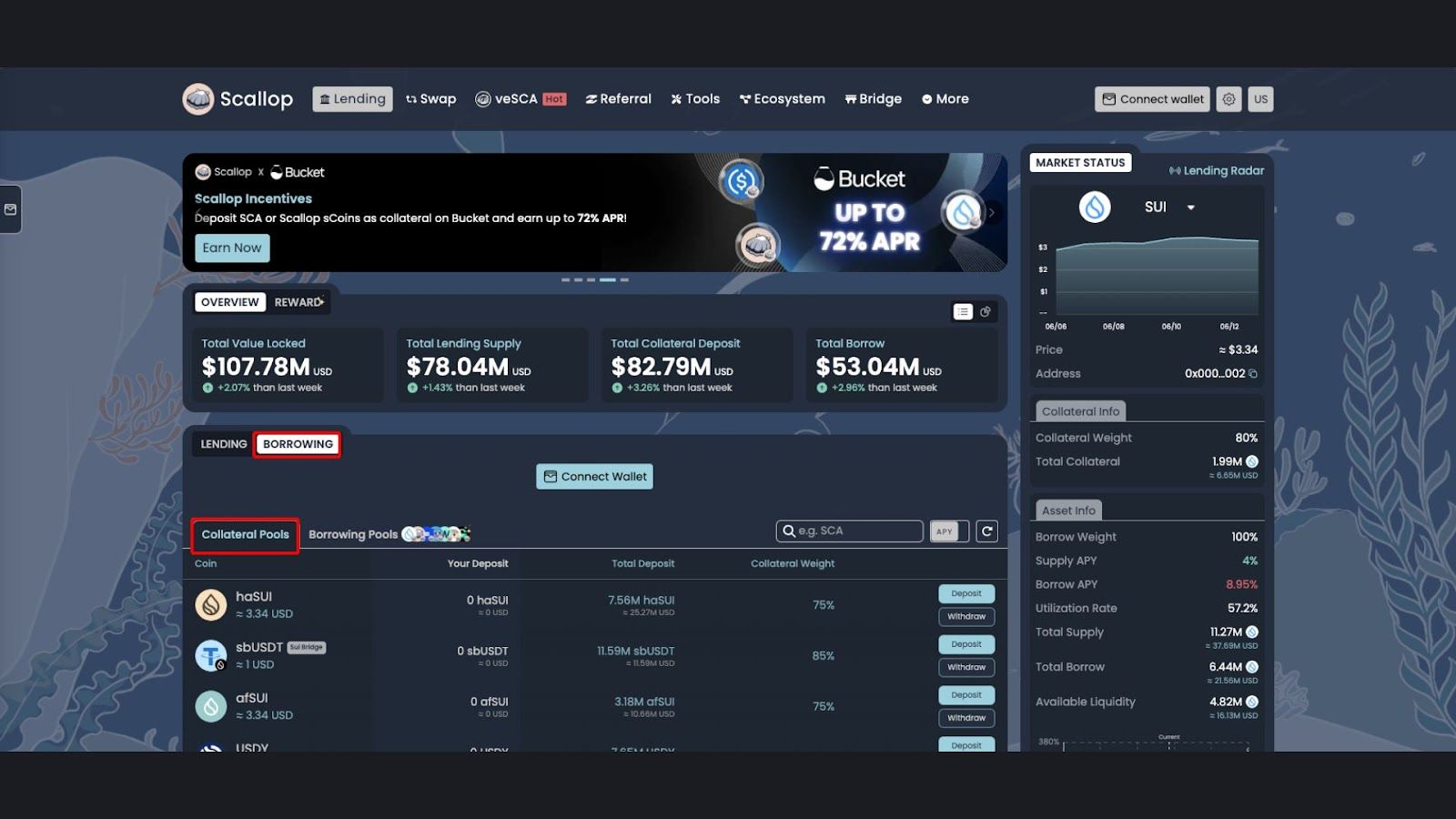
Task: Toggle the APY switch
Action: pos(949,531)
